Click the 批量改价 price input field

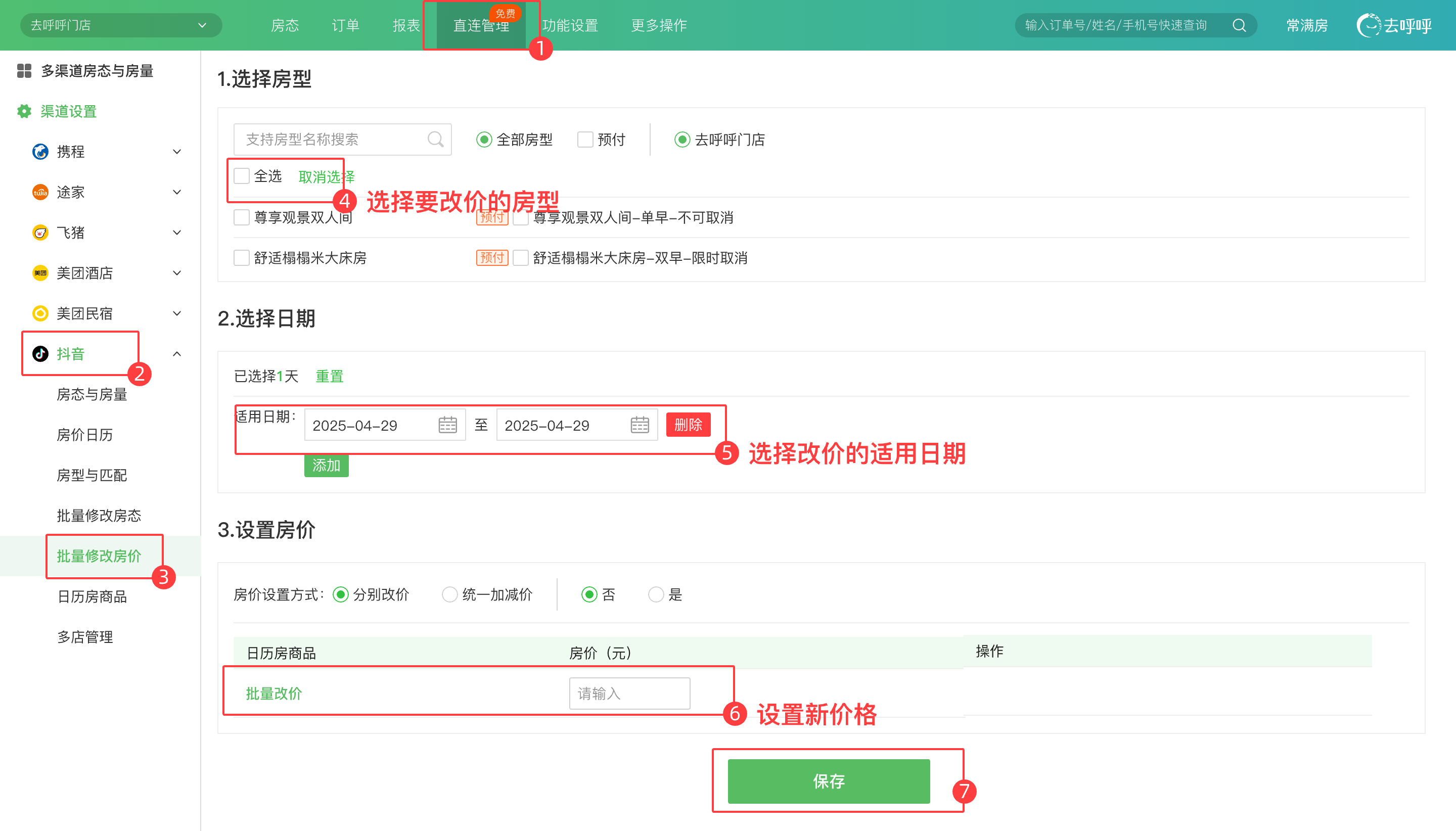[x=629, y=694]
